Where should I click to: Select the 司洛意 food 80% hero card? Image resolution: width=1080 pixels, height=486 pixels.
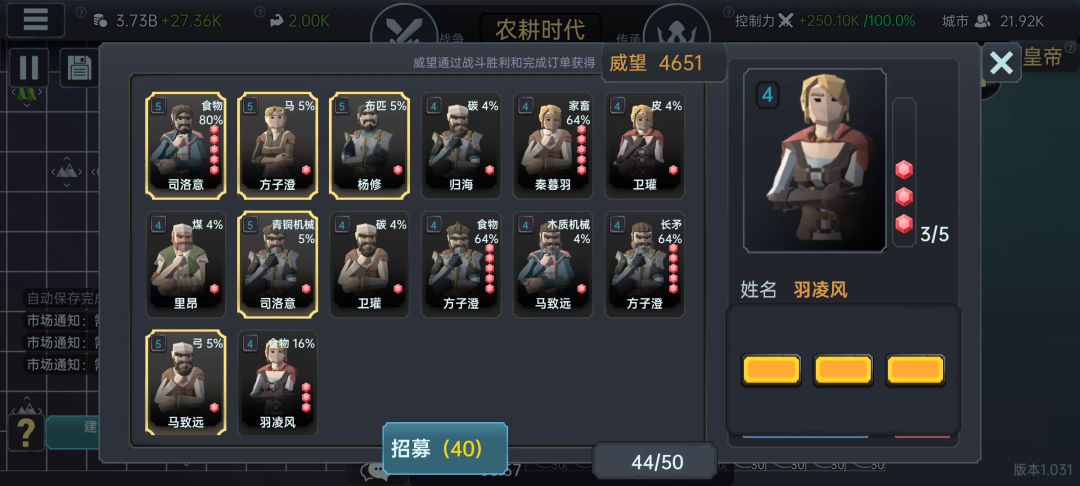186,146
